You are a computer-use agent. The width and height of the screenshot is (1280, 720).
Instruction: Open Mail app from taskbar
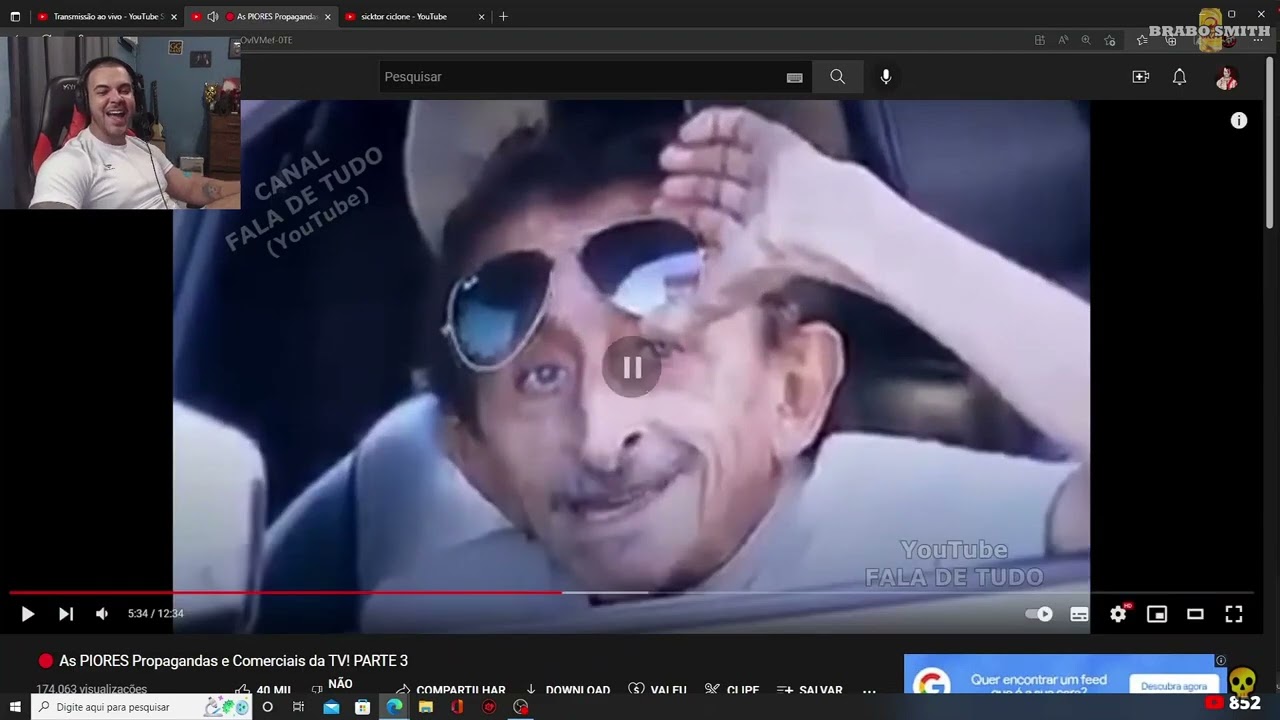coord(331,706)
